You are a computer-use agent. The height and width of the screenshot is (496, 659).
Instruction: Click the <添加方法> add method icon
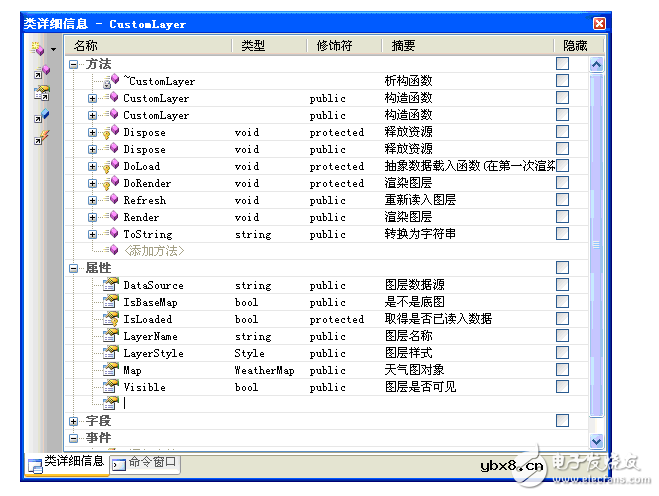click(x=112, y=250)
